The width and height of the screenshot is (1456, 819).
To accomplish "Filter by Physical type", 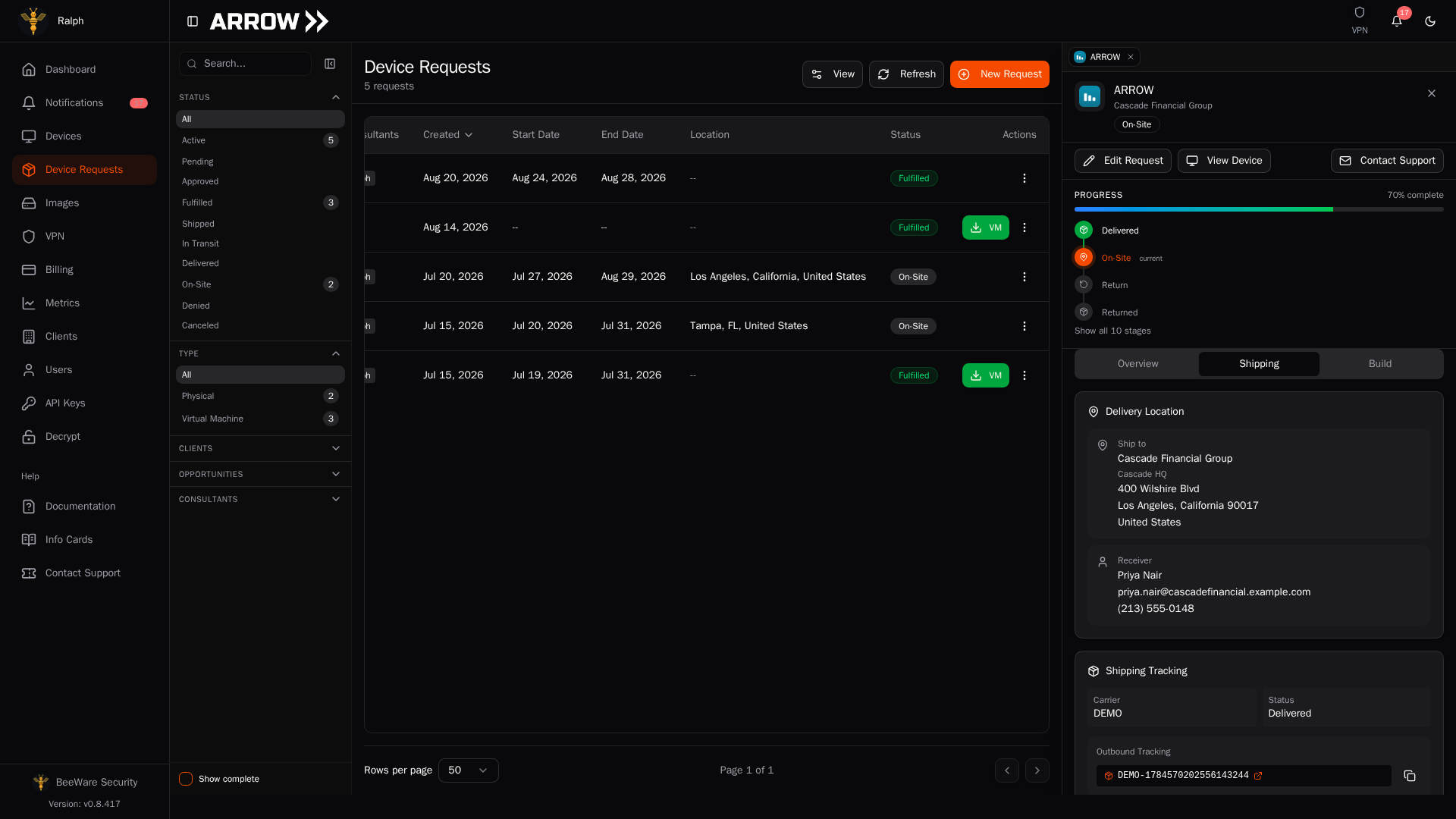I will pyautogui.click(x=260, y=396).
